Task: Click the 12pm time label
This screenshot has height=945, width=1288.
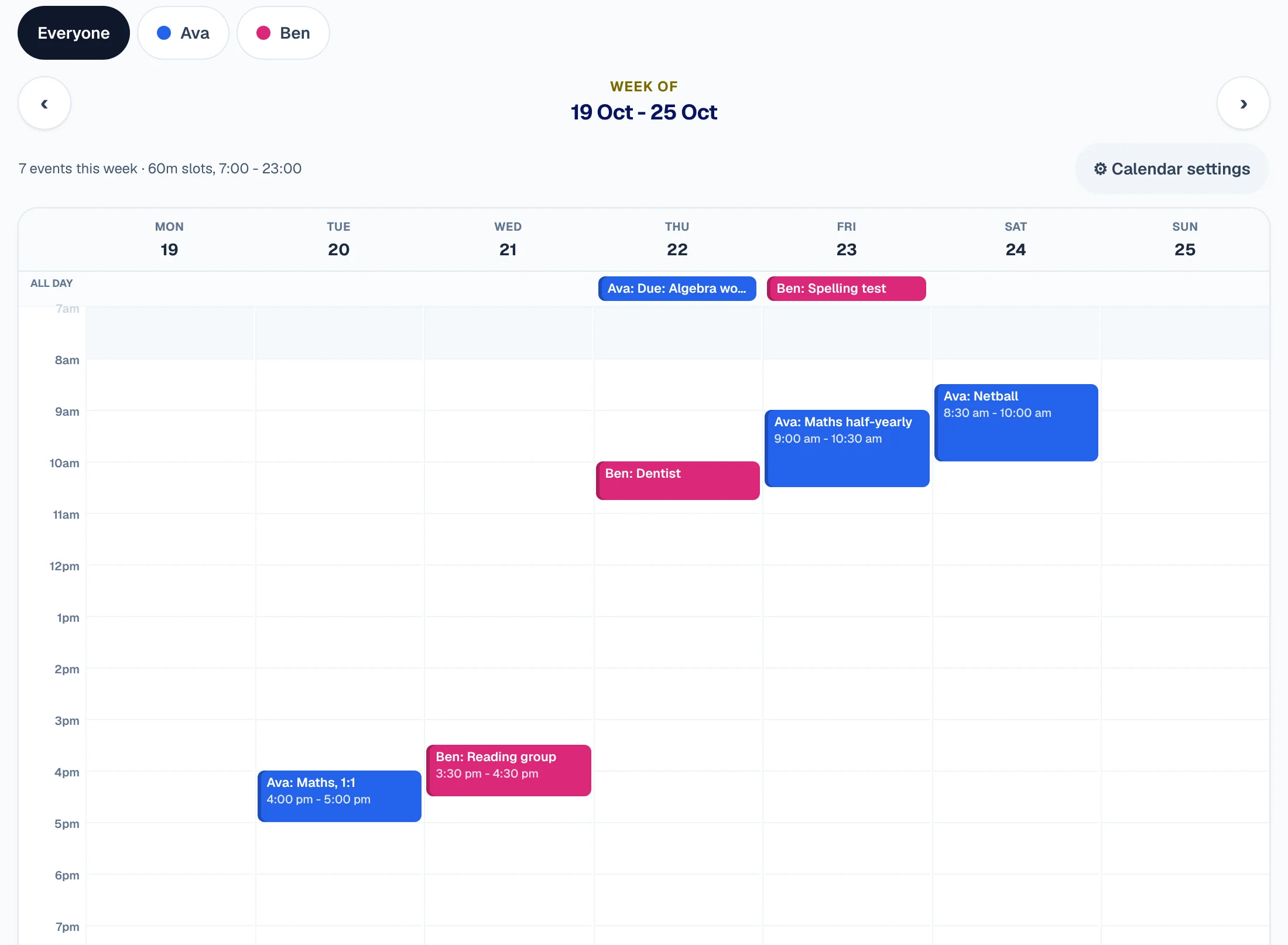Action: [64, 566]
